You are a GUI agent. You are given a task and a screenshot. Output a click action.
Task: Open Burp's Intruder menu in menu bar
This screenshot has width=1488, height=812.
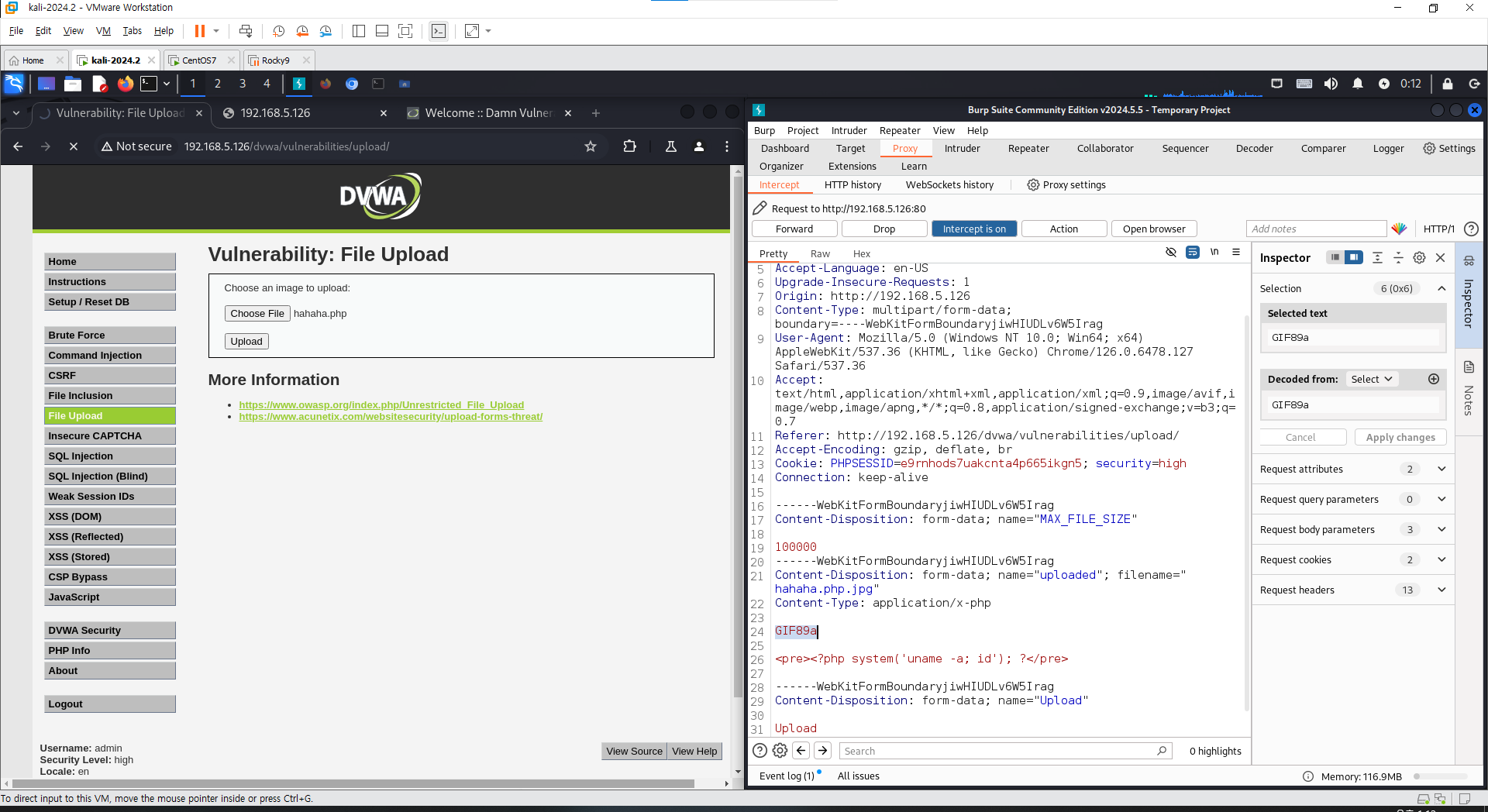coord(849,131)
